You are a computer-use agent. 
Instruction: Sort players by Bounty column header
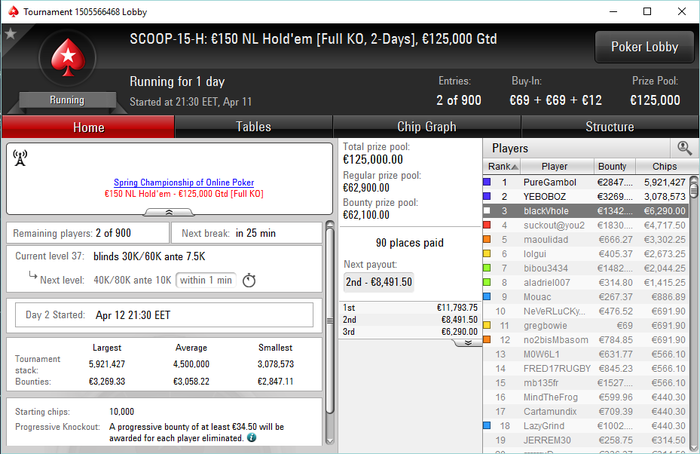click(x=612, y=167)
